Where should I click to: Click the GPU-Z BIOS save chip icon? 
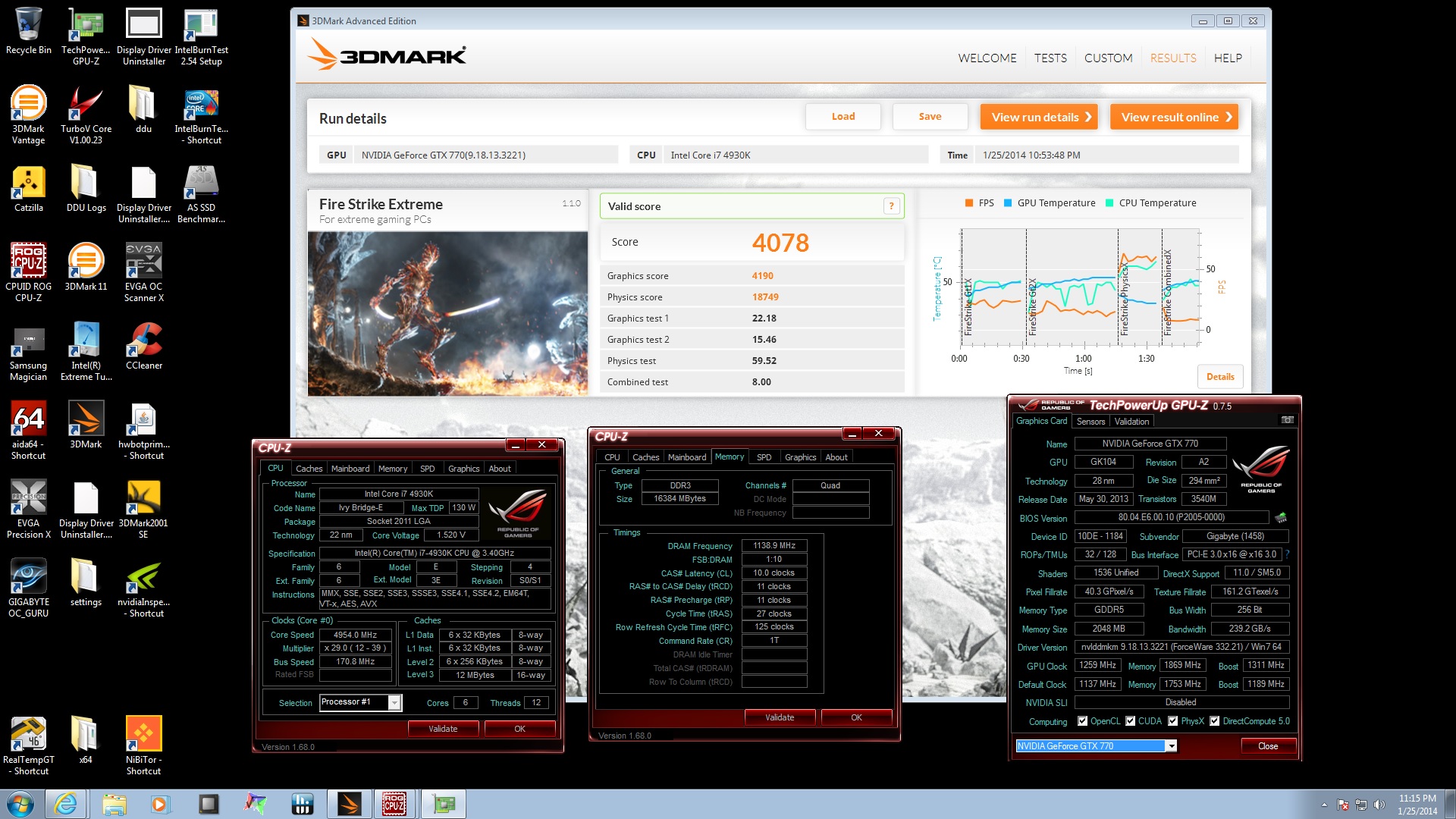(x=1281, y=518)
